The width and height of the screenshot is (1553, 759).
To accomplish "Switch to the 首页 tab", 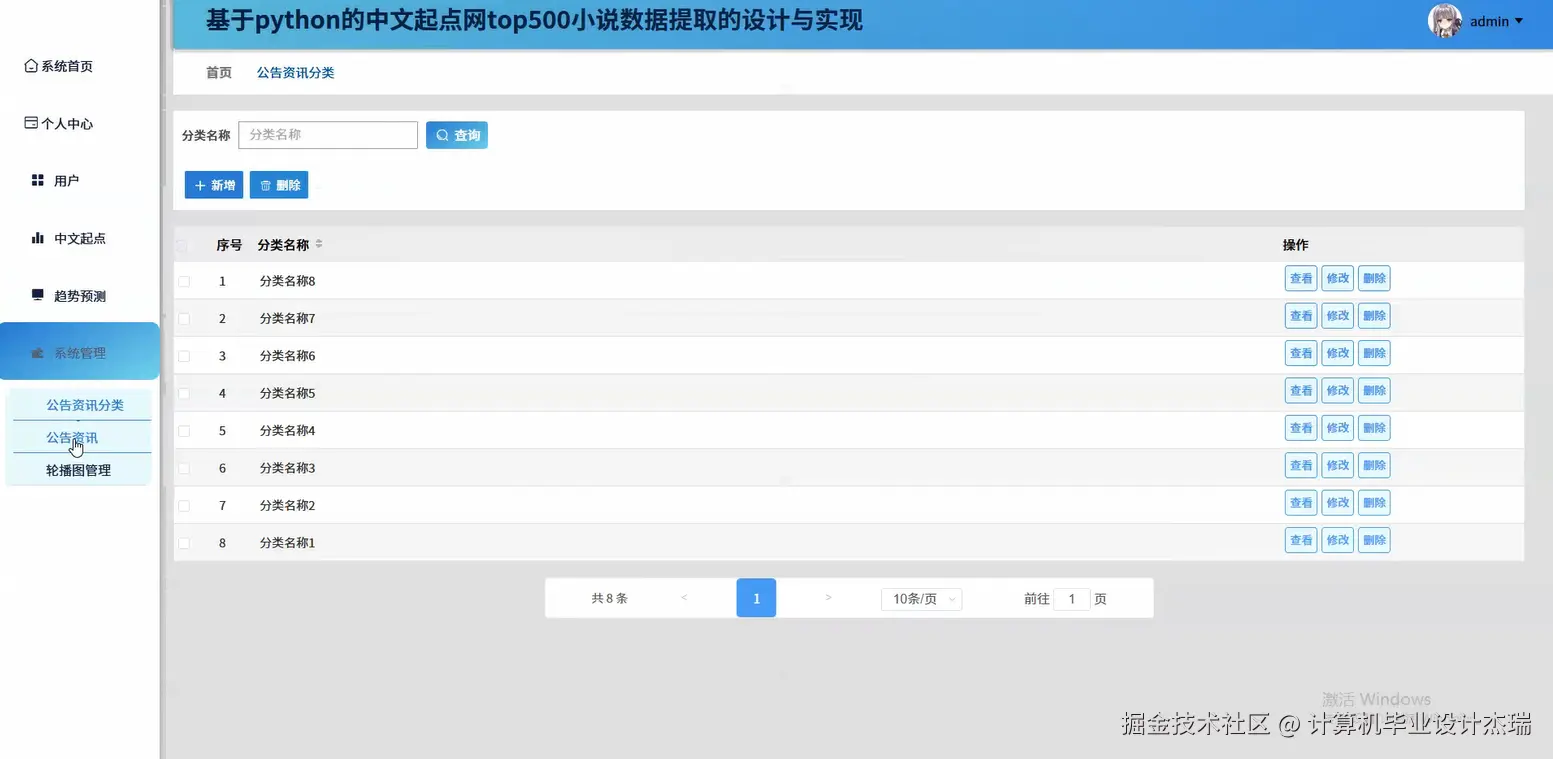I will 218,72.
